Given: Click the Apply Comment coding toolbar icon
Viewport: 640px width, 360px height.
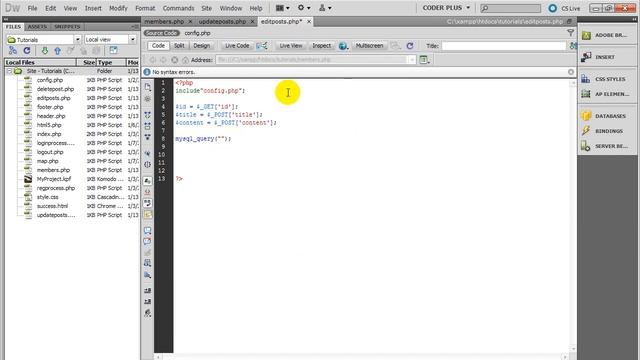Looking at the screenshot, I should (147, 230).
